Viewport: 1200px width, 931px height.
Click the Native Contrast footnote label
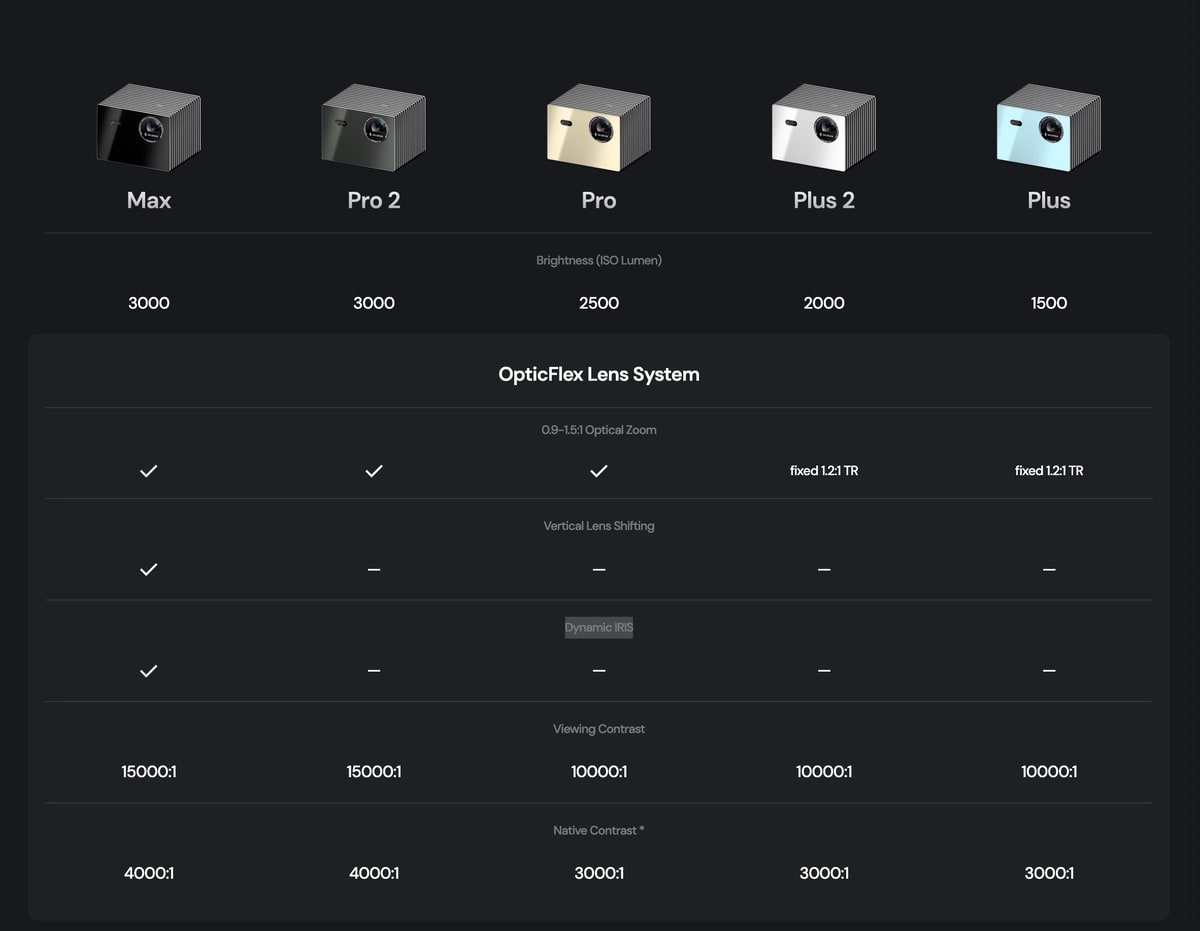click(599, 830)
